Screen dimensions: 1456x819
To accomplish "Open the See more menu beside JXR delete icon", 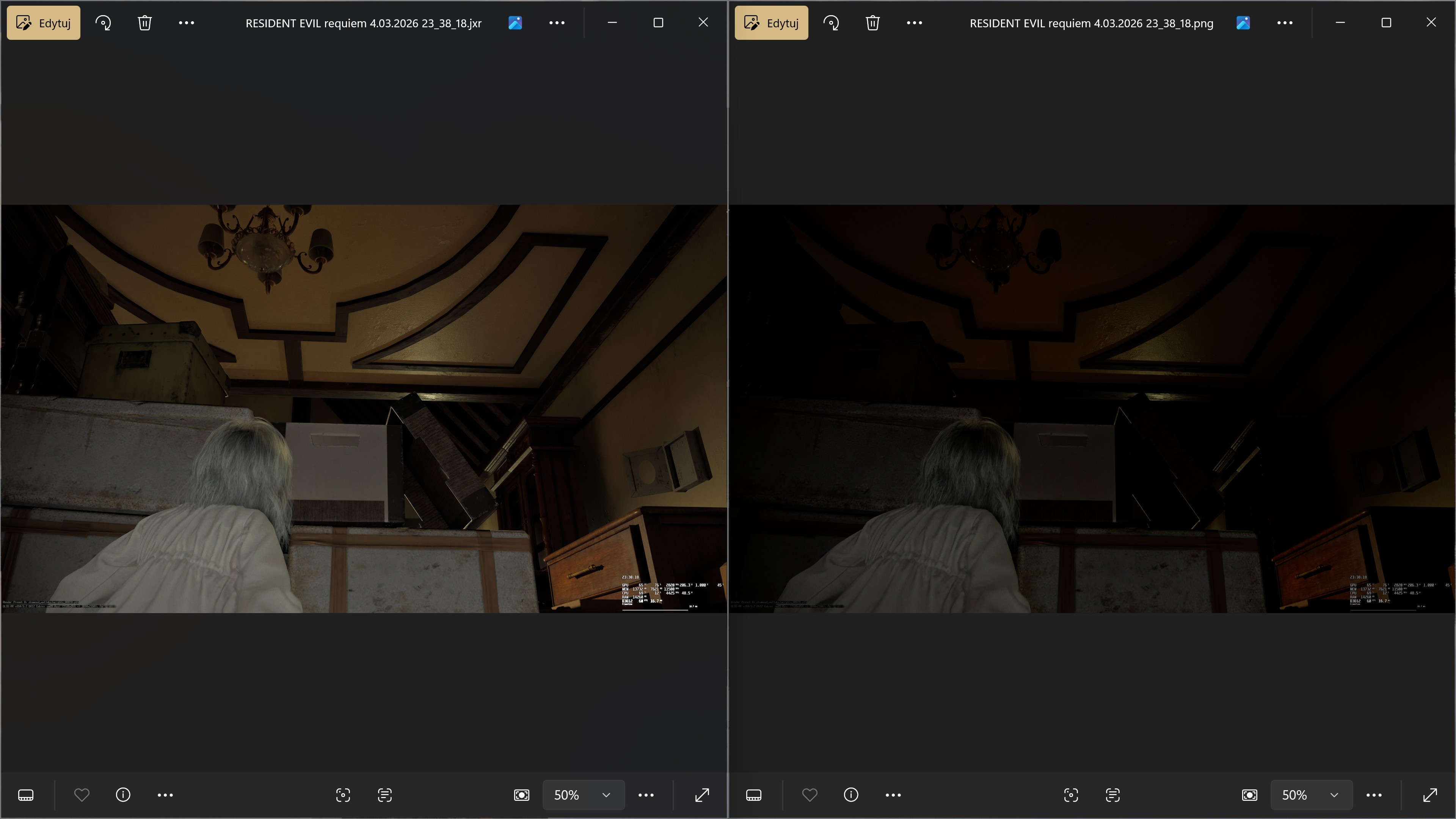I will point(187,23).
